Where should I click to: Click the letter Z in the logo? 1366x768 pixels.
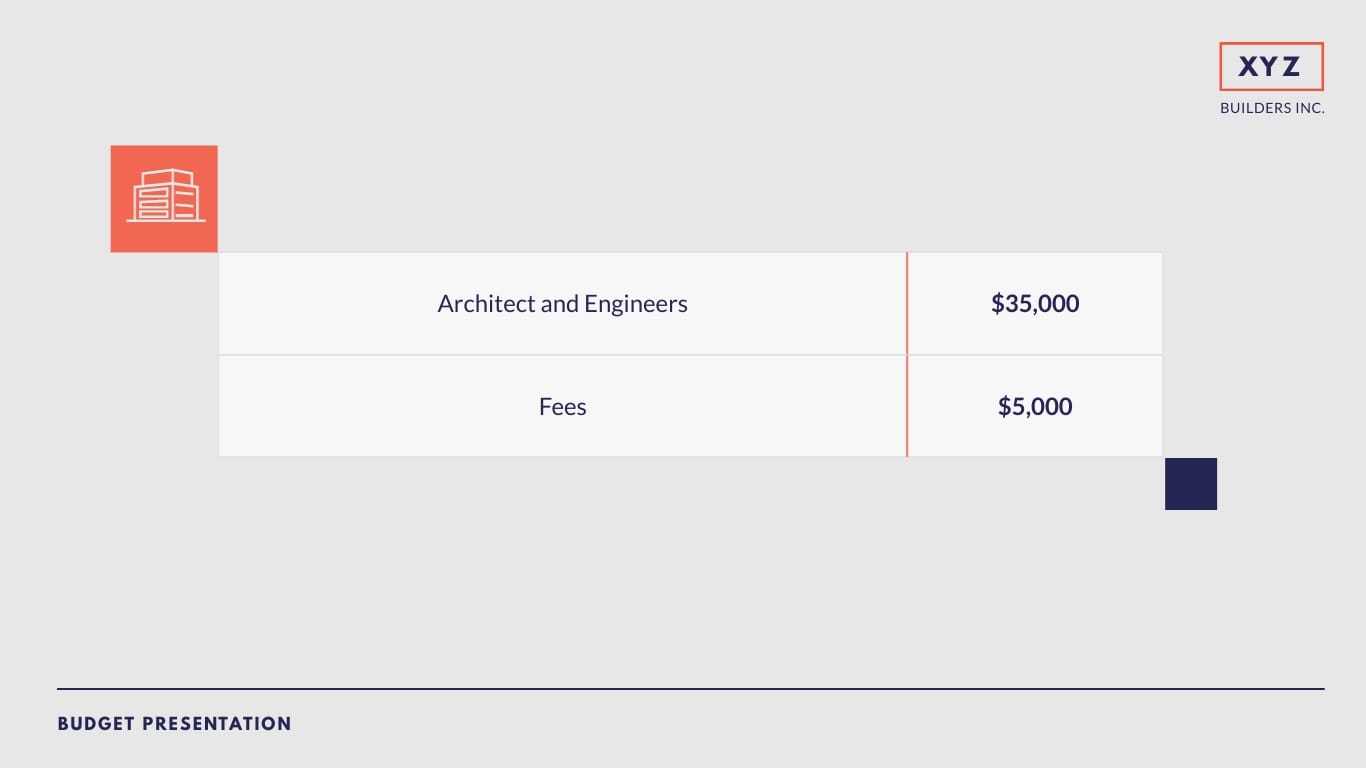point(1291,67)
